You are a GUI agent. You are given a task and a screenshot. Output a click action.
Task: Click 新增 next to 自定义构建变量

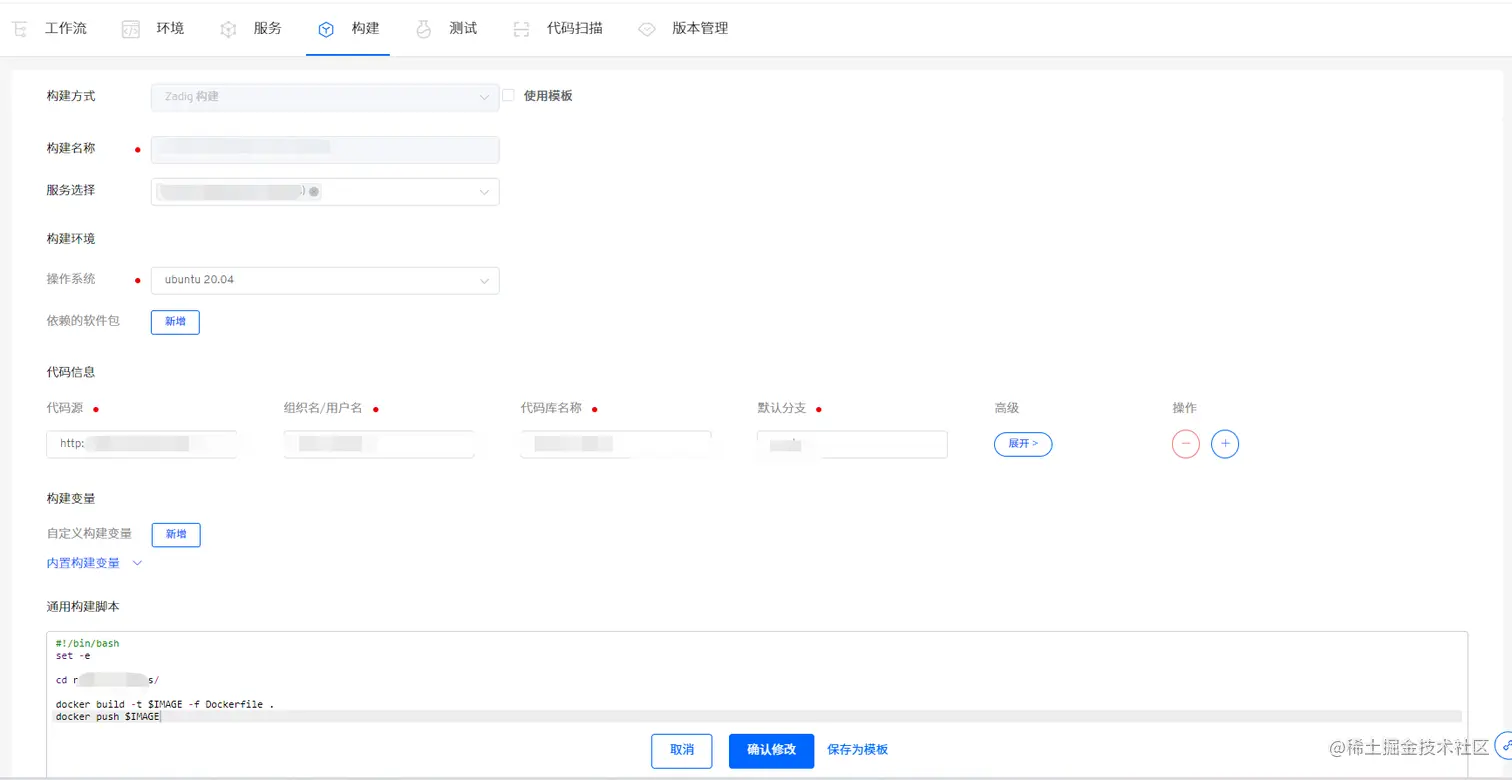point(176,535)
